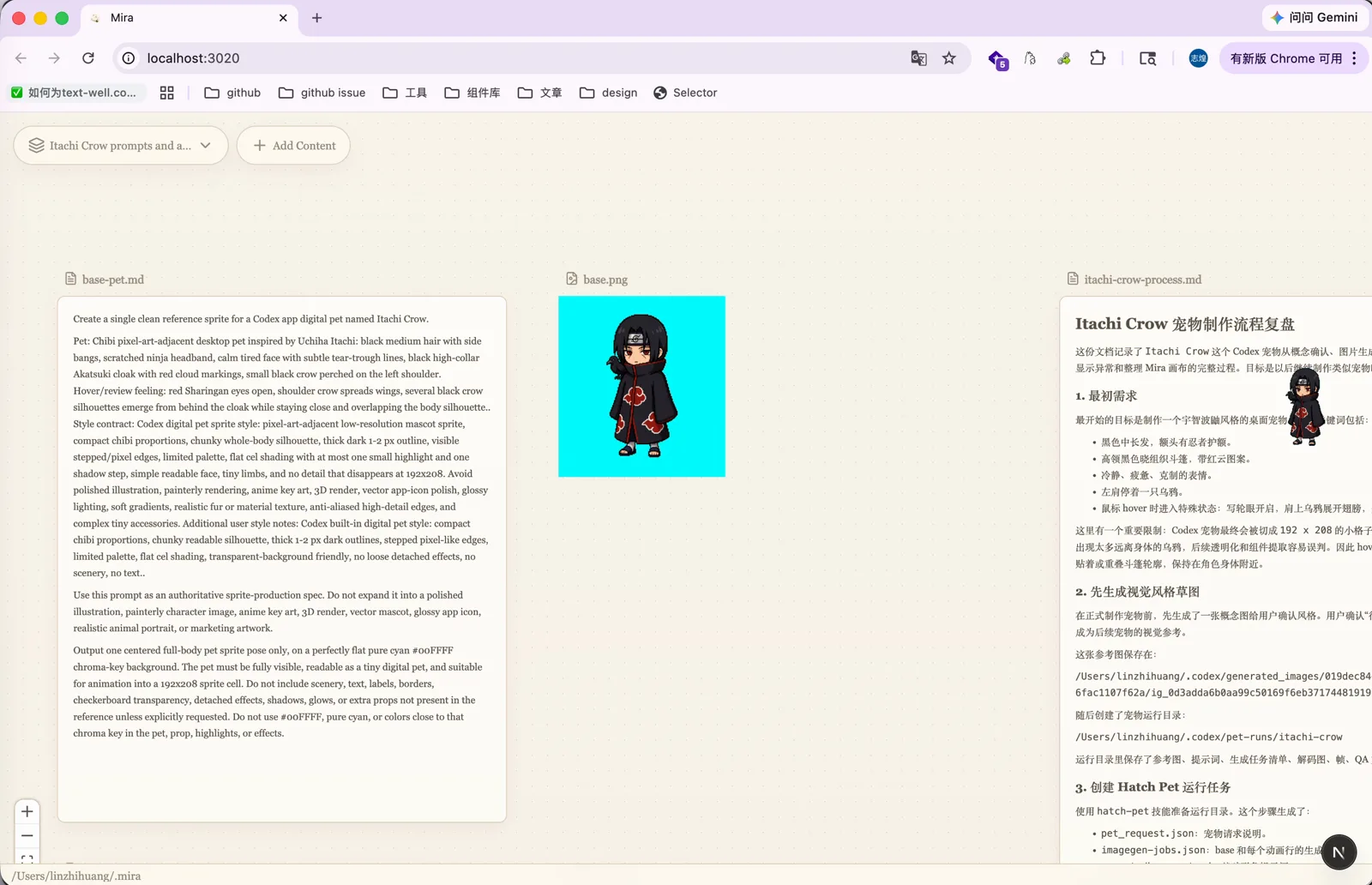The width and height of the screenshot is (1372, 885).
Task: Click the floating Itachi Crow pet sprite
Action: coord(1305,406)
